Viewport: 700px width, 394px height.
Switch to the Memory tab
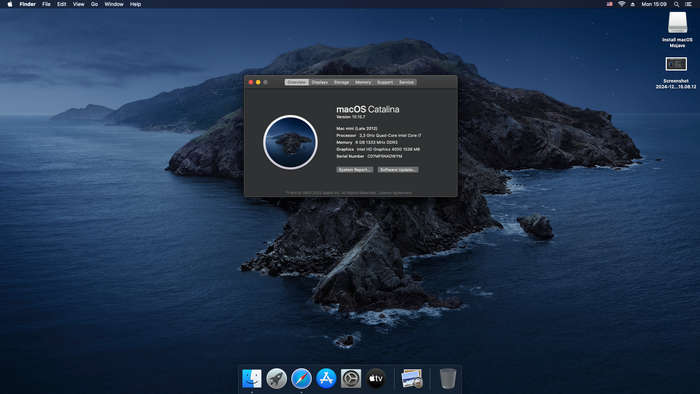point(363,82)
